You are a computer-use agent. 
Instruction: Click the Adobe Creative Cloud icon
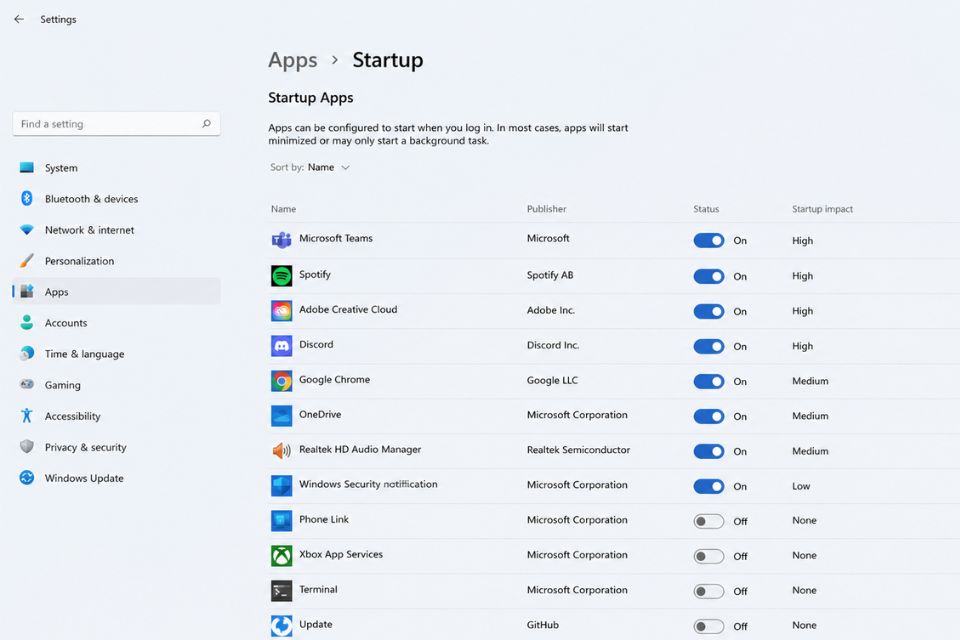(x=282, y=311)
